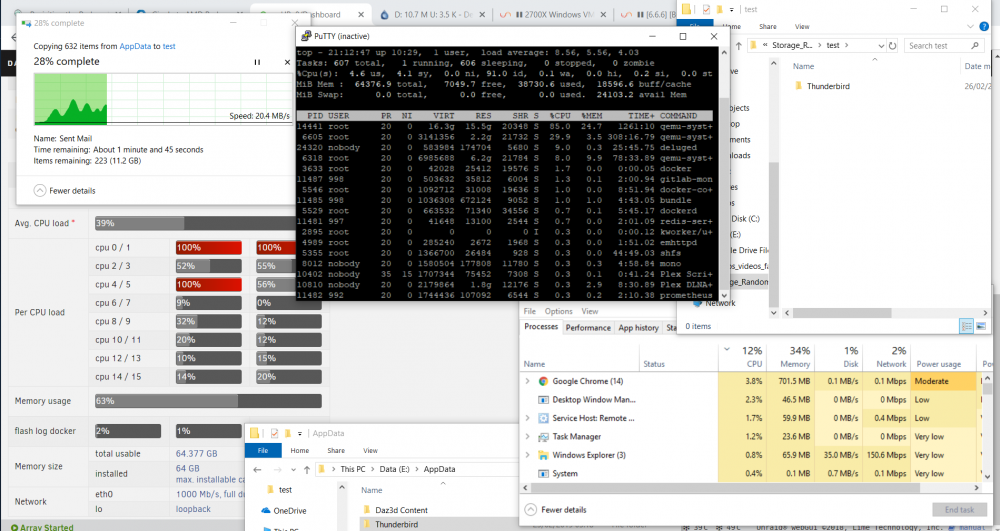Image resolution: width=1000 pixels, height=531 pixels.
Task: Click the PuTTY icon in title bar
Action: [306, 36]
